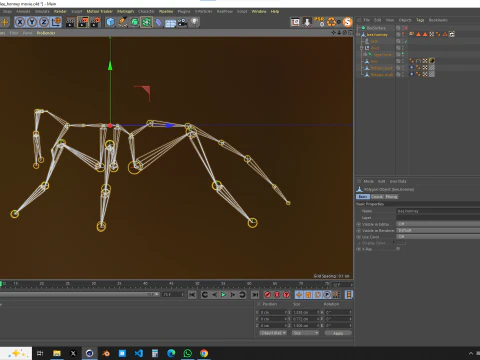The image size is (480, 360).
Task: Click the last tag on bee.honney row
Action: [452, 34]
